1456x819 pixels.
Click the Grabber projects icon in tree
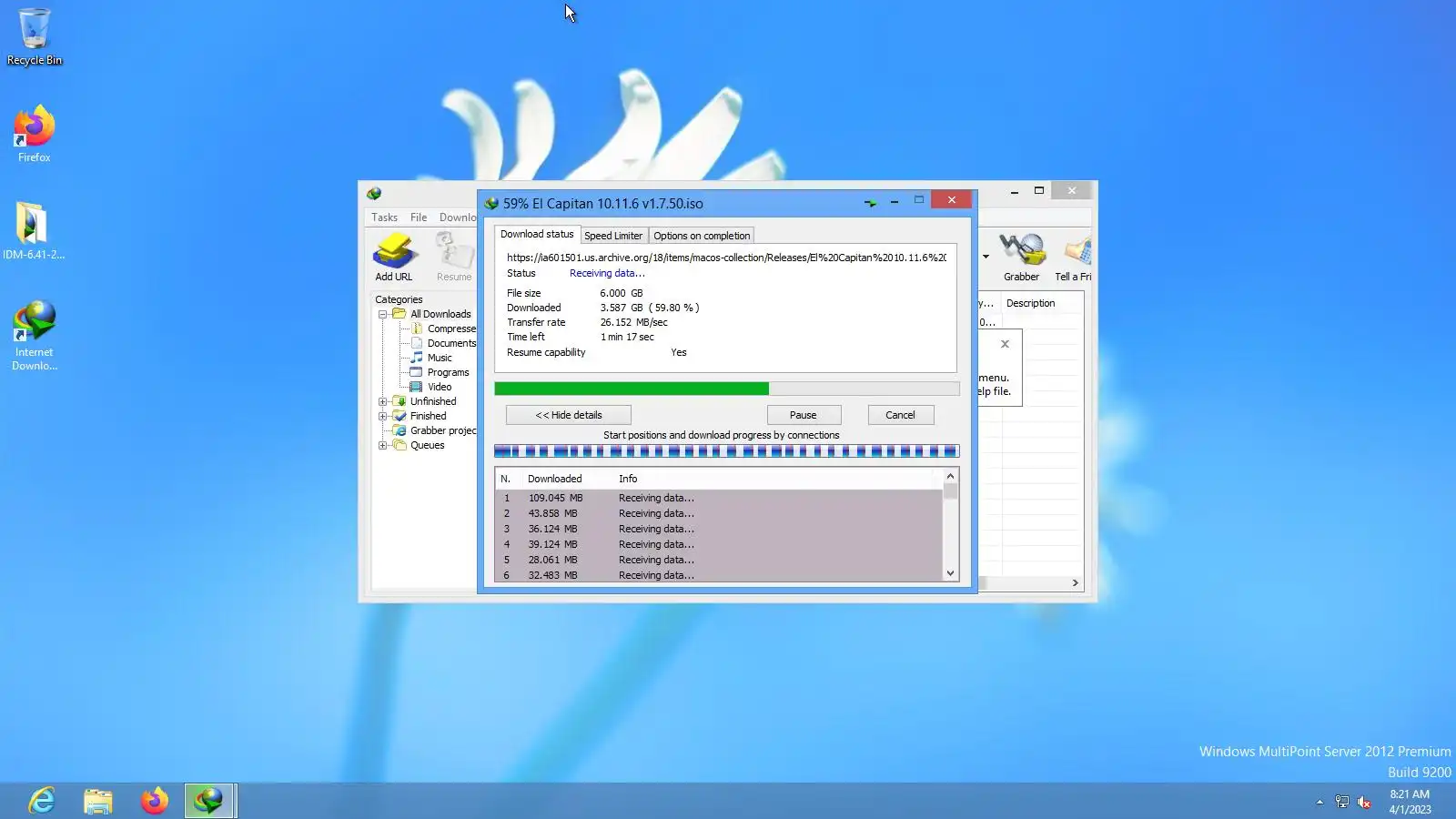pyautogui.click(x=399, y=430)
